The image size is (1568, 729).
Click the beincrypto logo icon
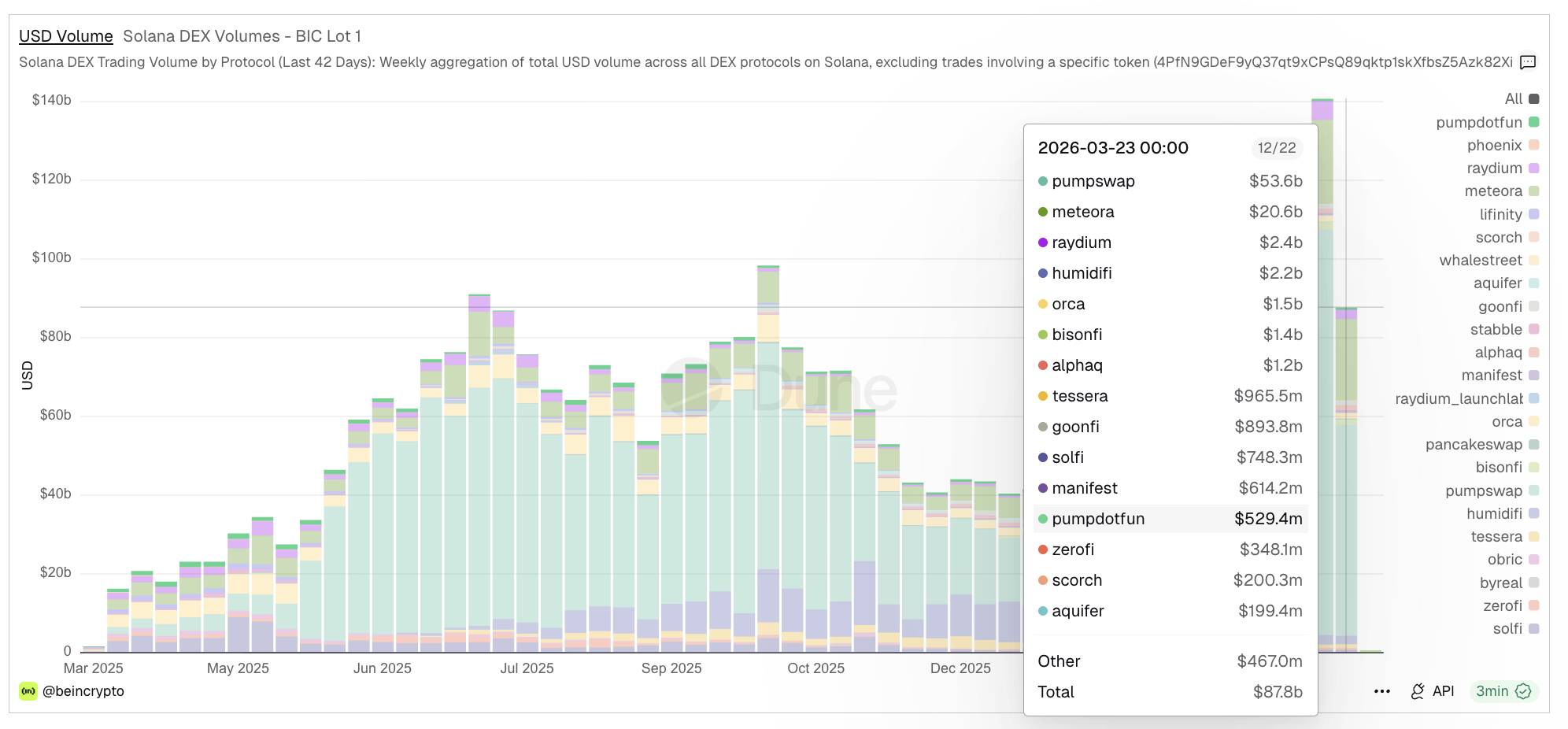[x=27, y=691]
